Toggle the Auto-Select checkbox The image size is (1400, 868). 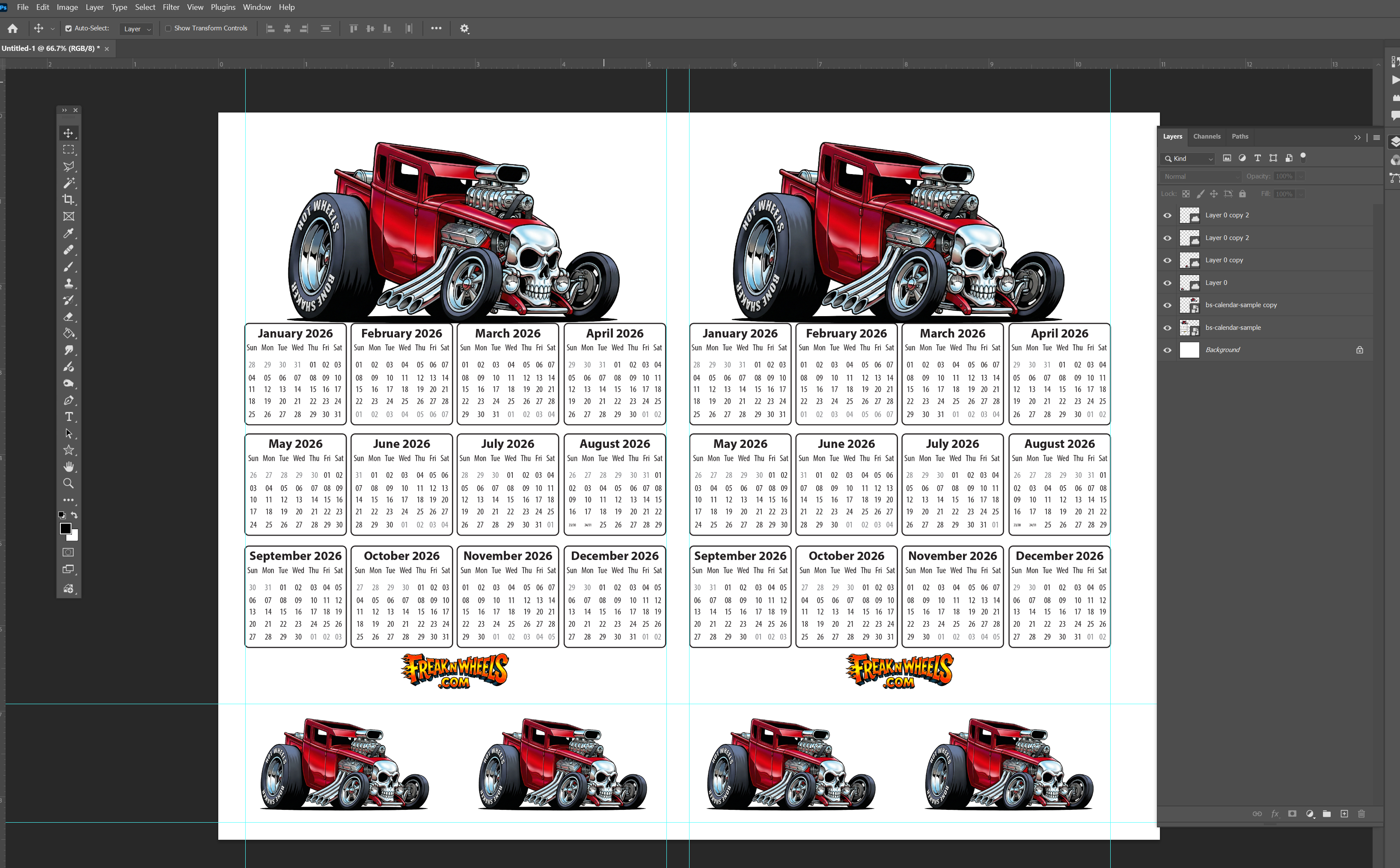68,28
